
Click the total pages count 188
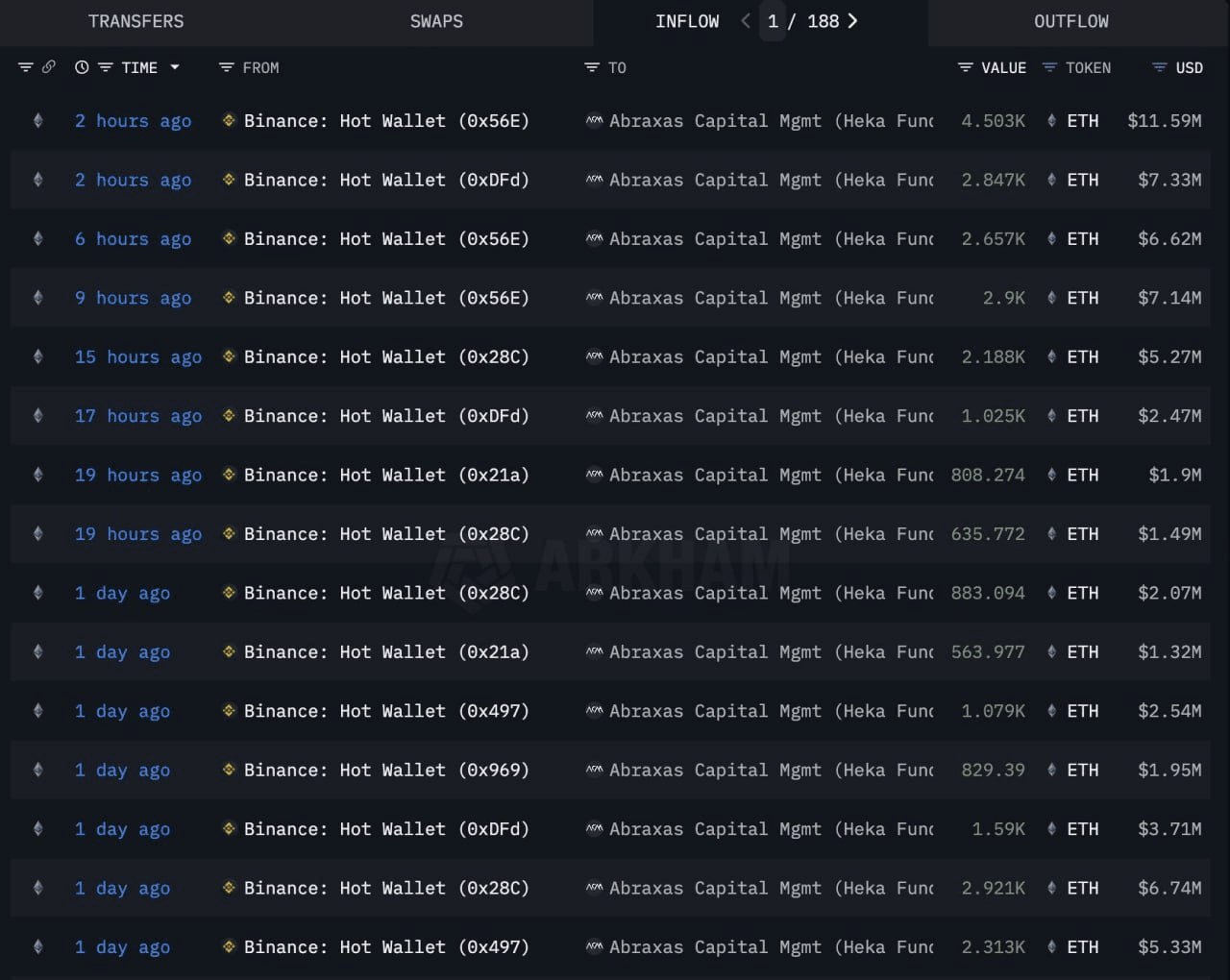(823, 21)
